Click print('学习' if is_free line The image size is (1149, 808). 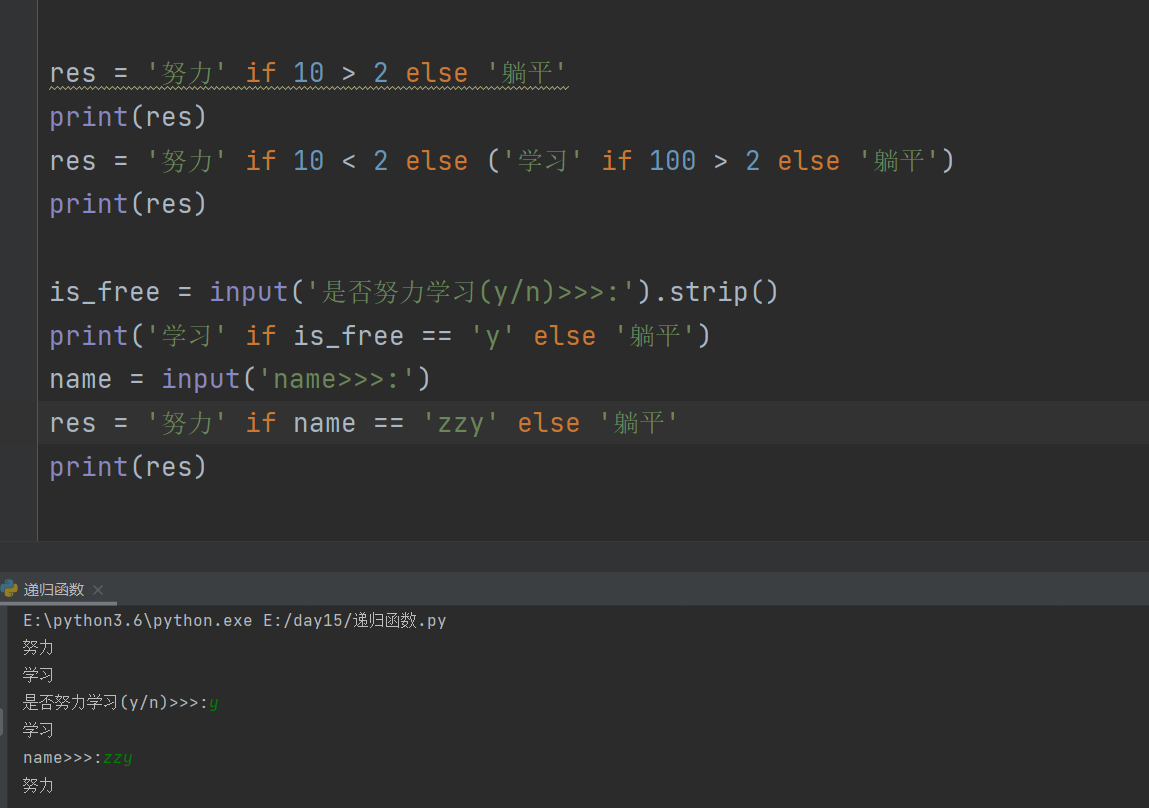380,336
